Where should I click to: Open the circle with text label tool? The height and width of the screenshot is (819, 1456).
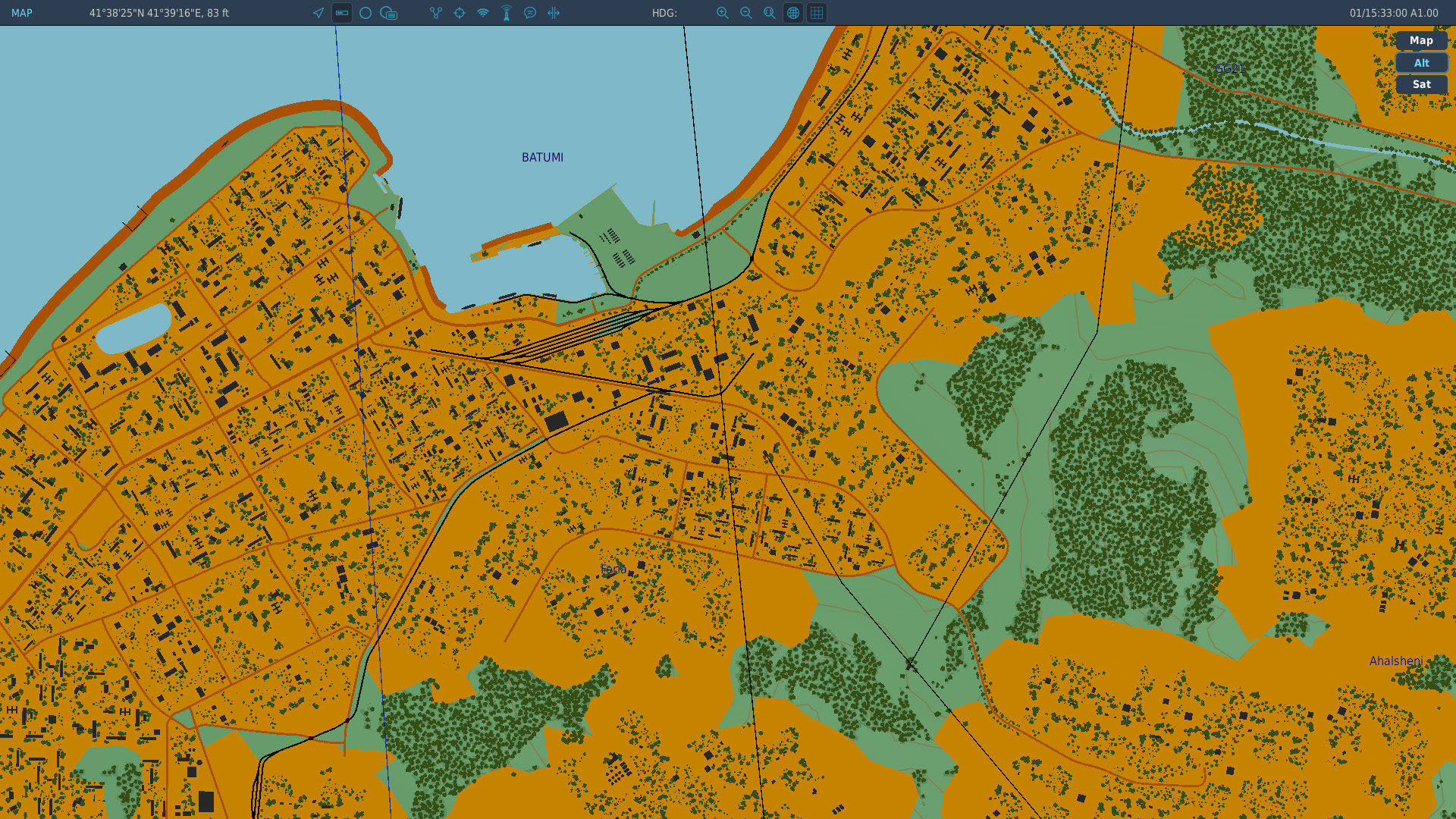388,13
